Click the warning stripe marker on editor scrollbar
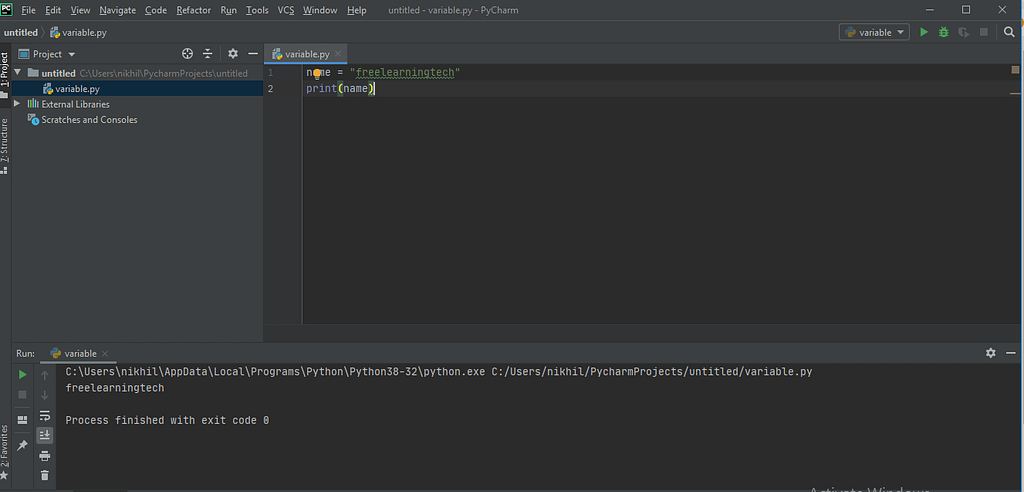This screenshot has width=1024, height=492. coord(1016,93)
